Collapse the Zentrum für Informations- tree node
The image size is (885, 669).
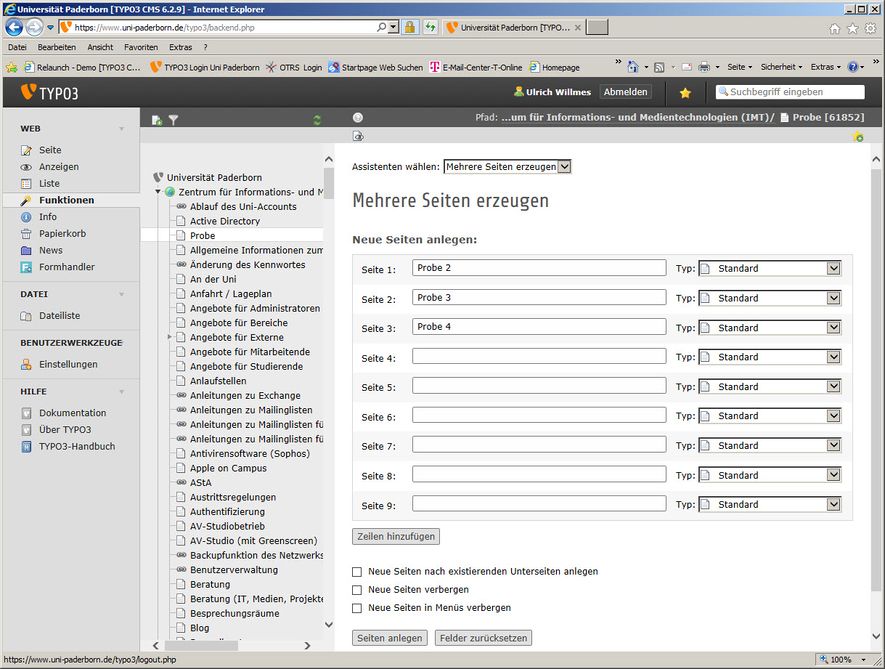coord(158,192)
